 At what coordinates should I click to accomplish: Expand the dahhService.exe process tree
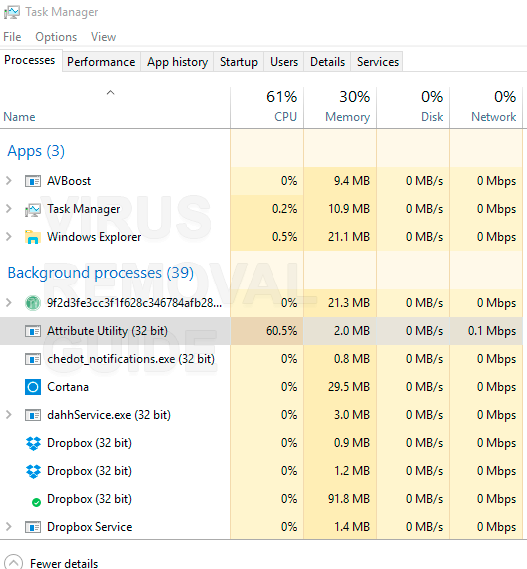[9, 414]
